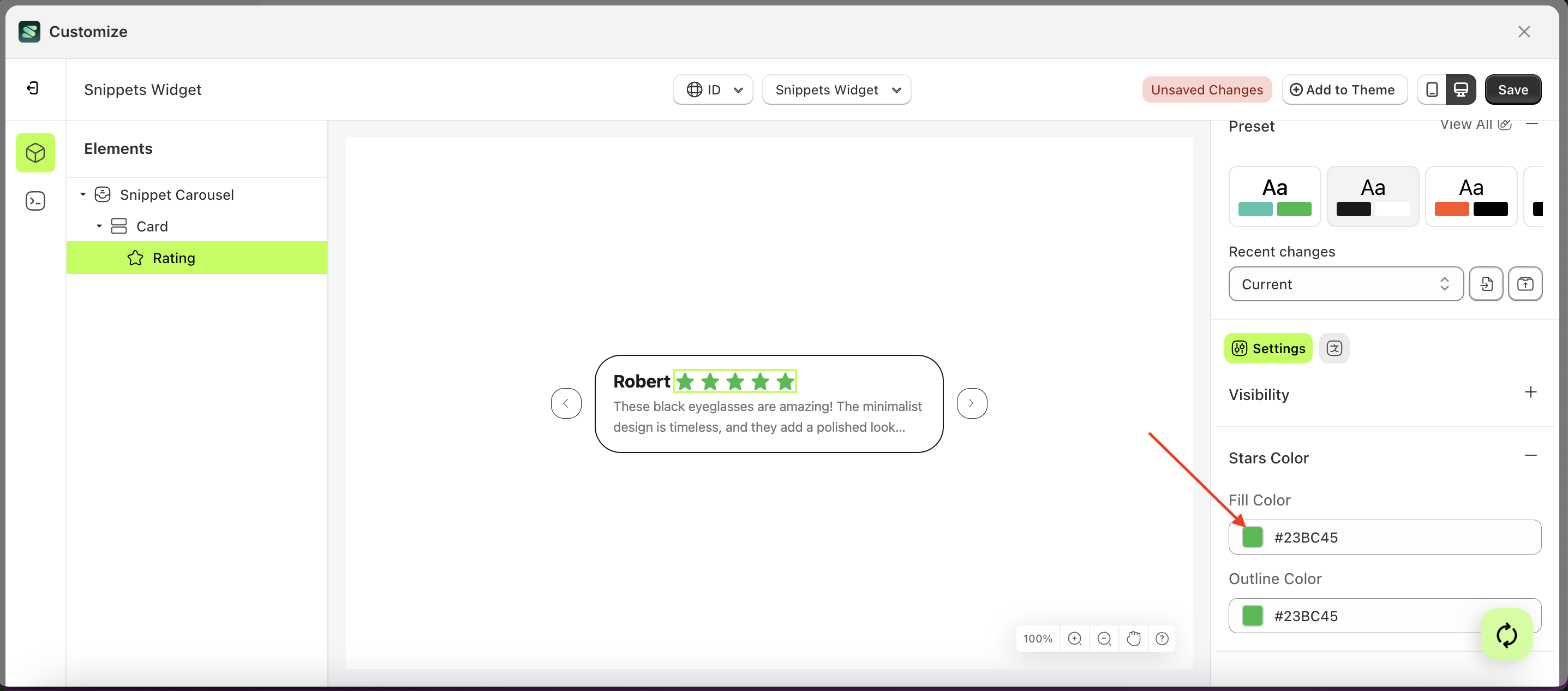This screenshot has height=691, width=1568.
Task: Switch preview to desktop view
Action: point(1461,90)
